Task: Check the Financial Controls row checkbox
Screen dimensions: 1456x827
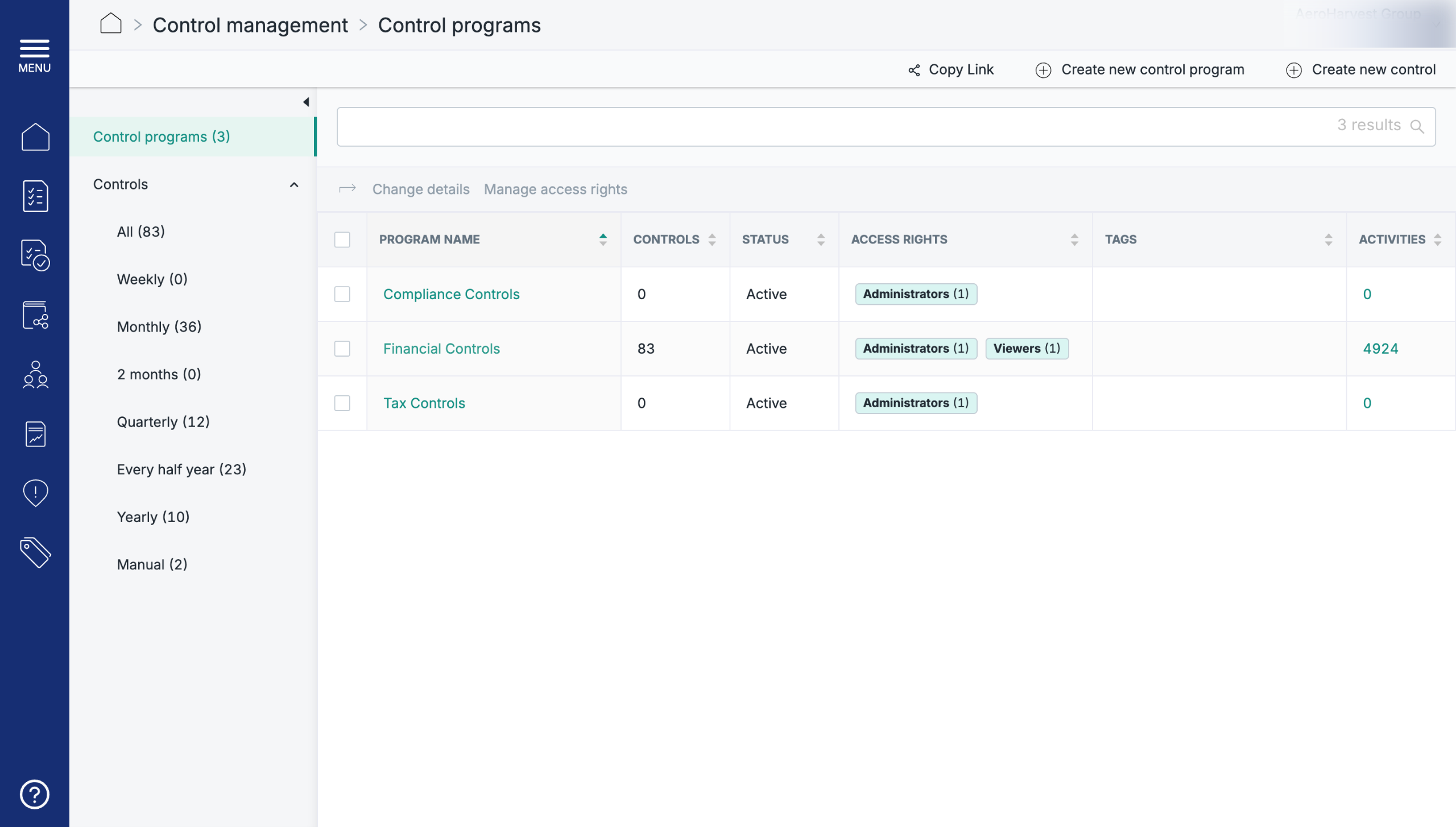Action: 342,349
